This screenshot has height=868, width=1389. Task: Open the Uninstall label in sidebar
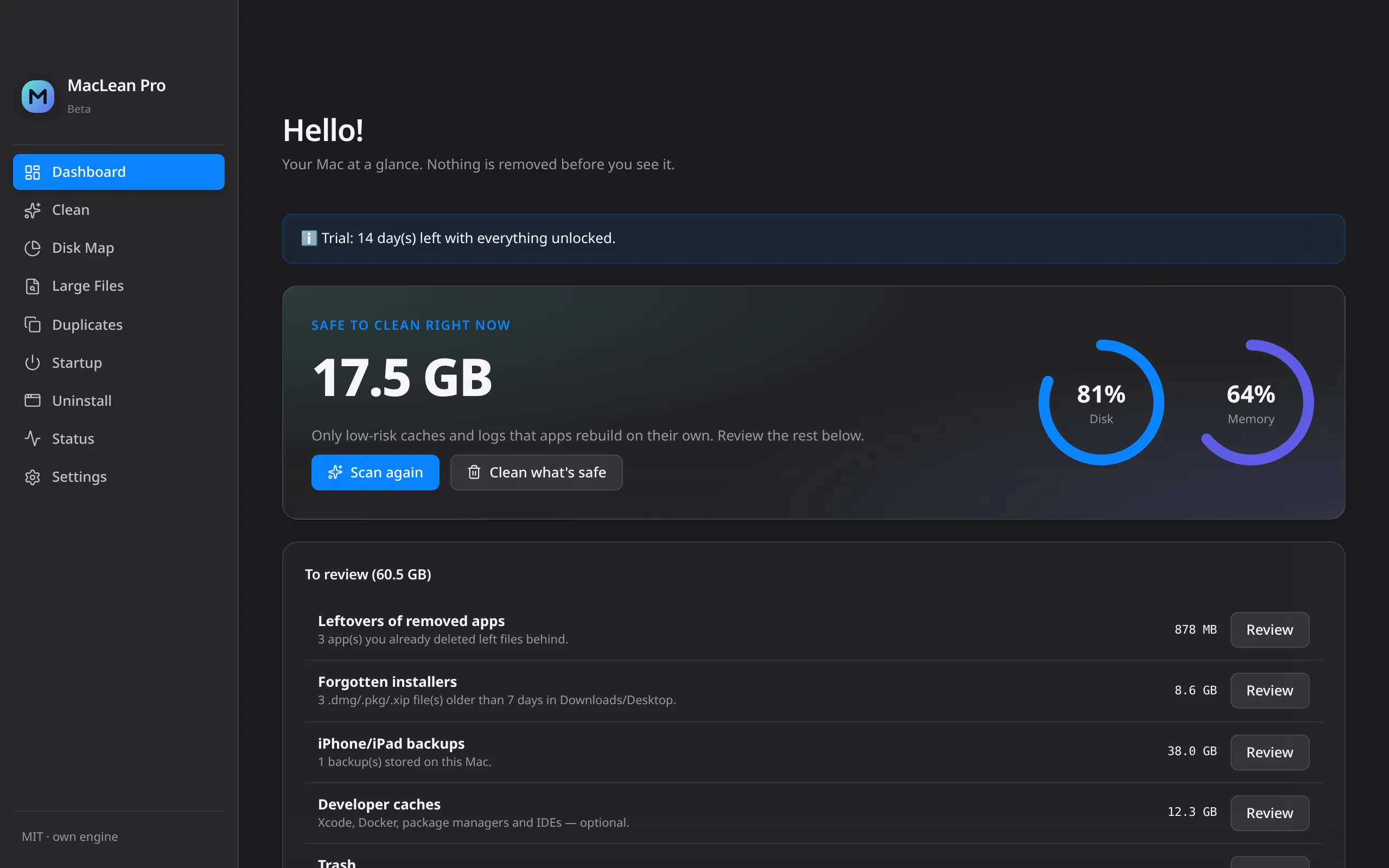pos(82,401)
